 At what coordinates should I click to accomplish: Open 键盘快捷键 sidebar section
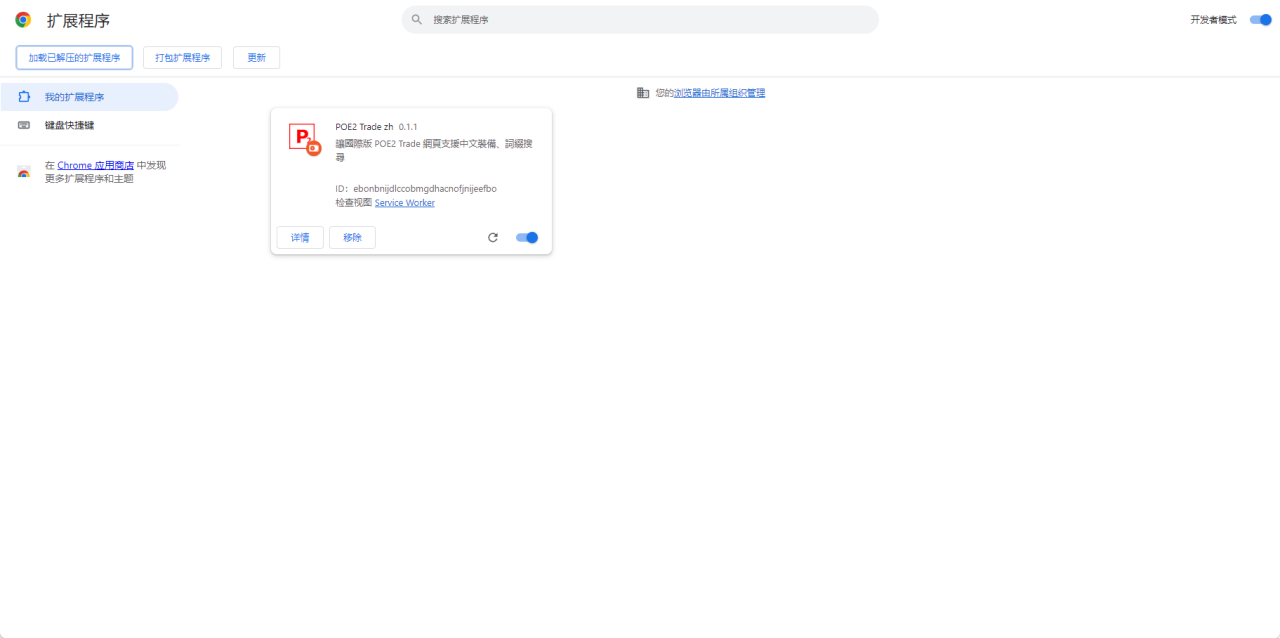pos(69,125)
